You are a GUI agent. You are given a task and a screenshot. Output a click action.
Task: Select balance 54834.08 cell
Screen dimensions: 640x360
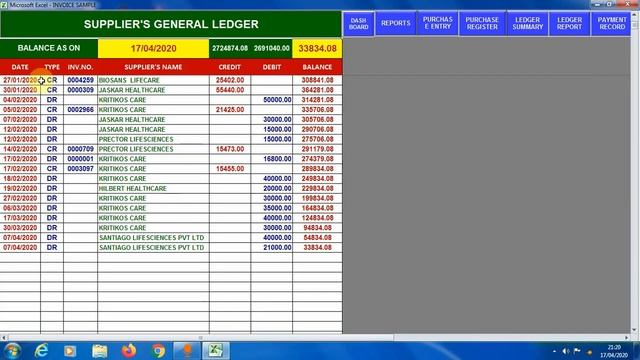click(317, 238)
